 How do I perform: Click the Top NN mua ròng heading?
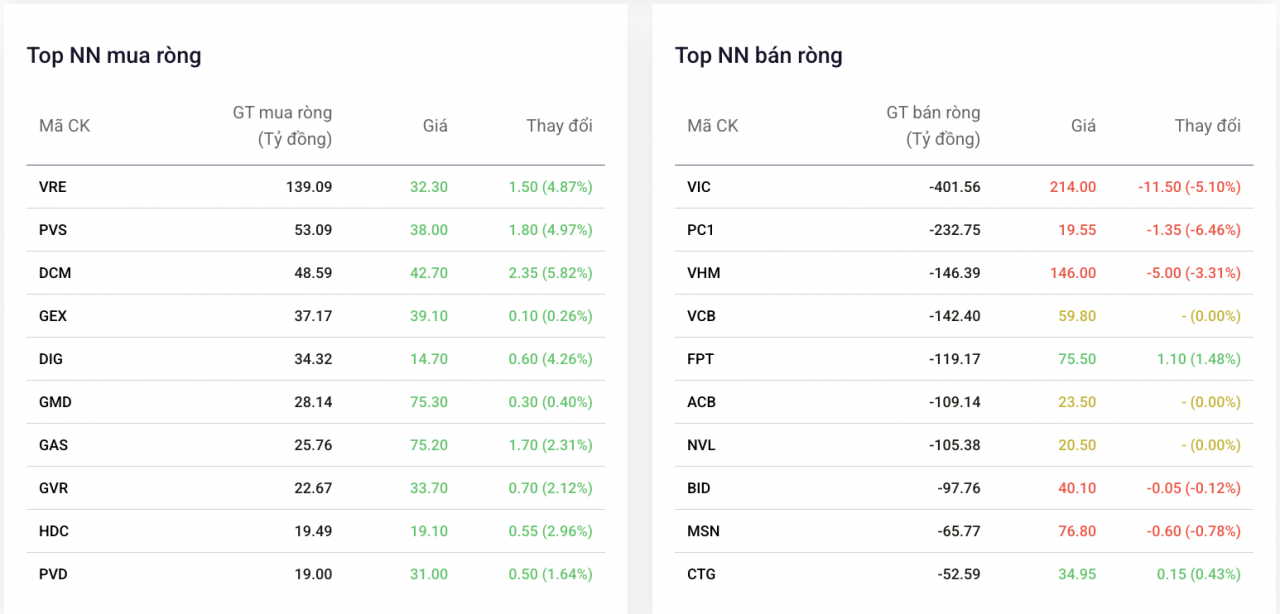[x=114, y=56]
